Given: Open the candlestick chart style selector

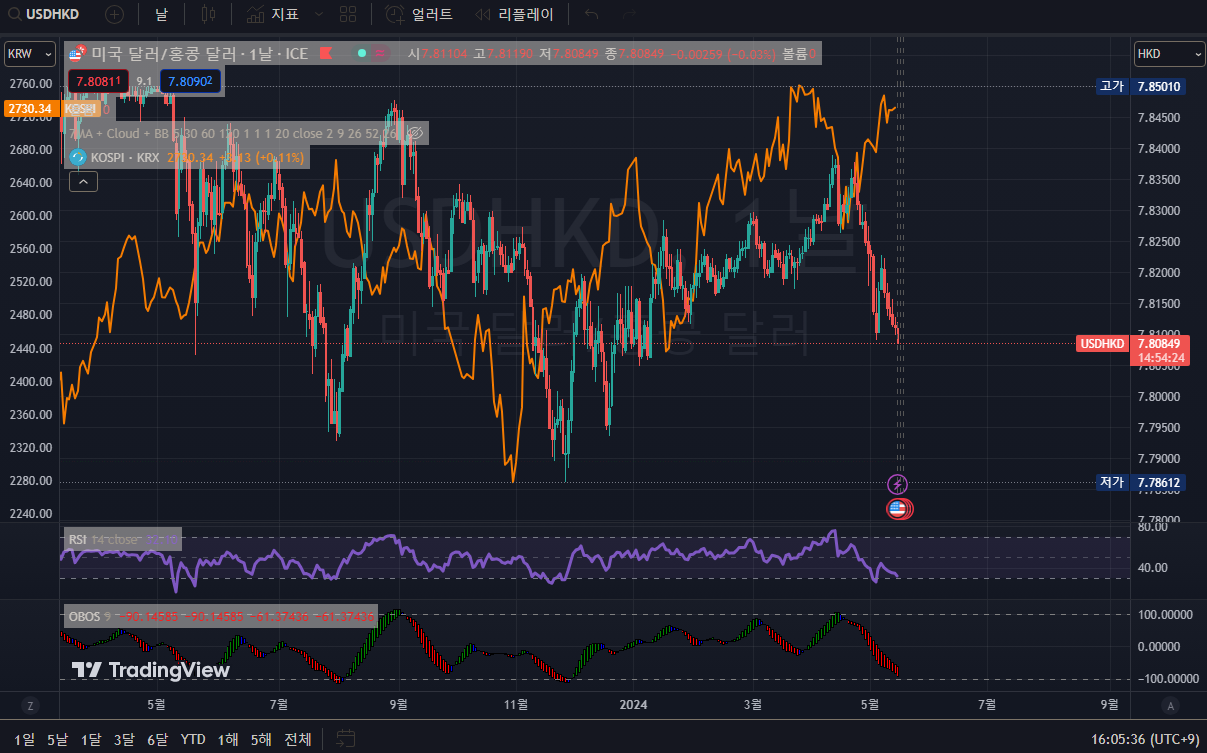Looking at the screenshot, I should coord(208,14).
